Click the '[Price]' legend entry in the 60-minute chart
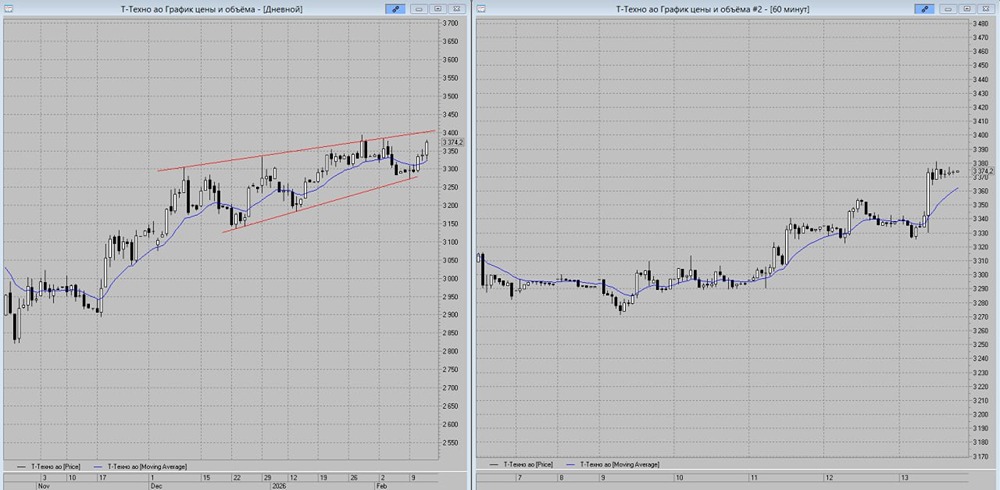Viewport: 1000px width, 490px height. pos(527,464)
